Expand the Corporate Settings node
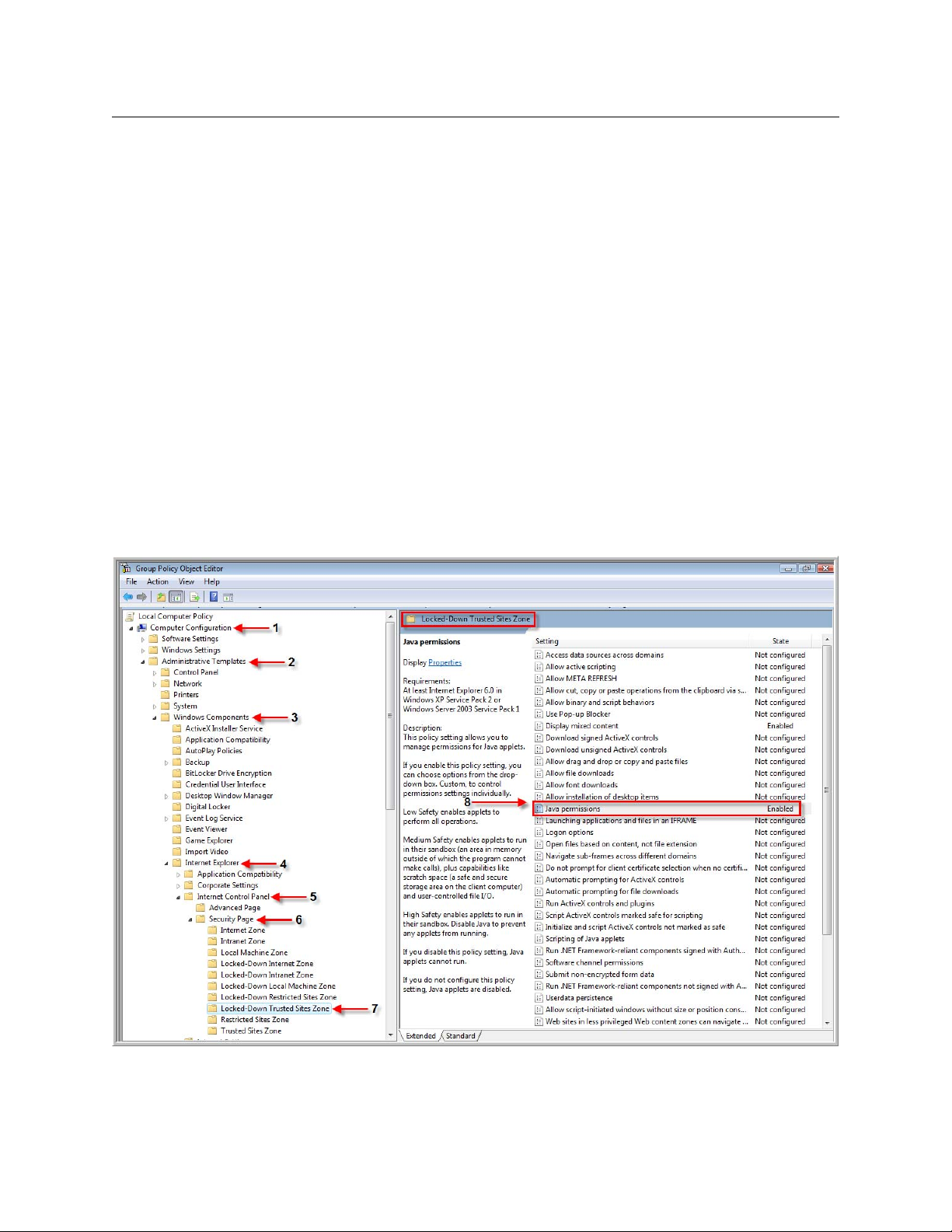This screenshot has width=952, height=1232. (178, 885)
